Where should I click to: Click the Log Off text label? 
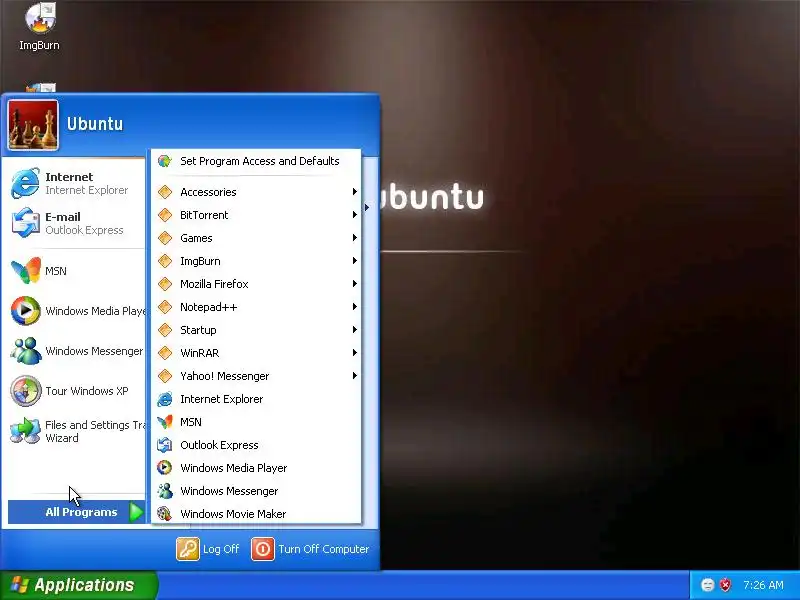point(221,549)
